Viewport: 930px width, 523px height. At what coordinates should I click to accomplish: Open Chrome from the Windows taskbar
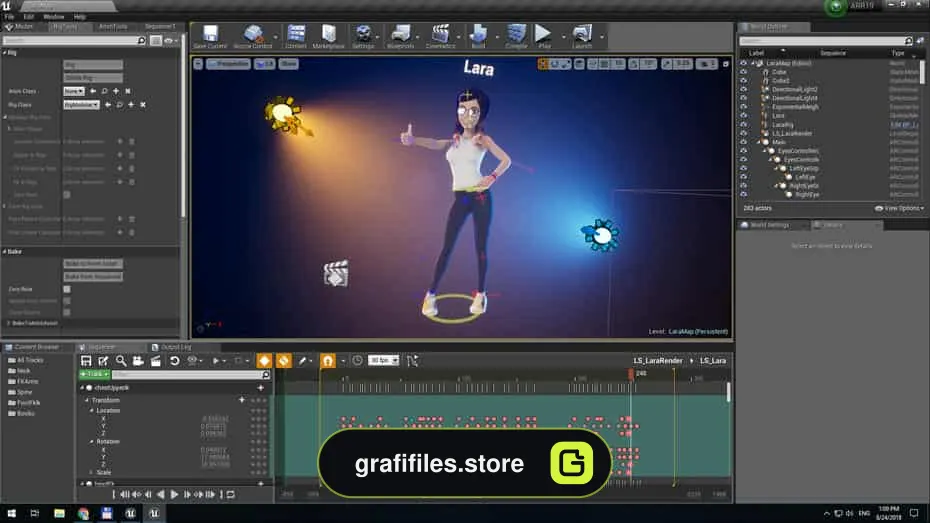pyautogui.click(x=83, y=514)
